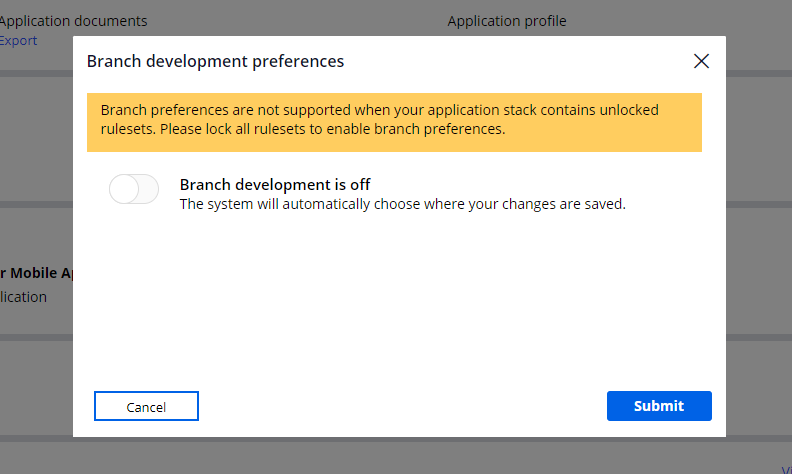Viewport: 792px width, 474px height.
Task: Cancel the branch preferences dialog
Action: pos(146,407)
